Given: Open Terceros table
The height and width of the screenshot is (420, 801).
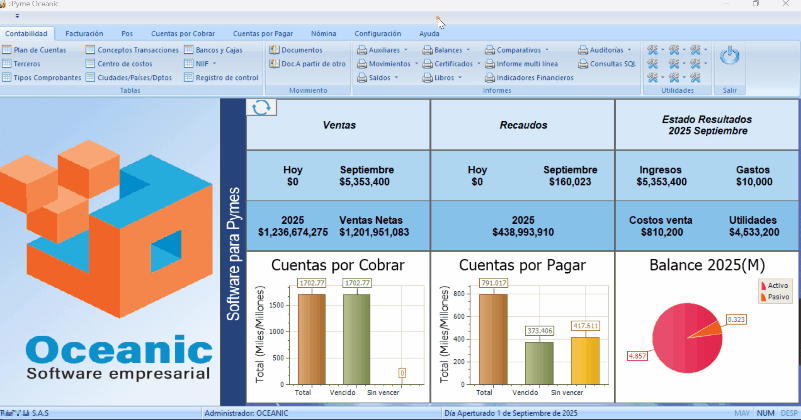Looking at the screenshot, I should [x=27, y=63].
